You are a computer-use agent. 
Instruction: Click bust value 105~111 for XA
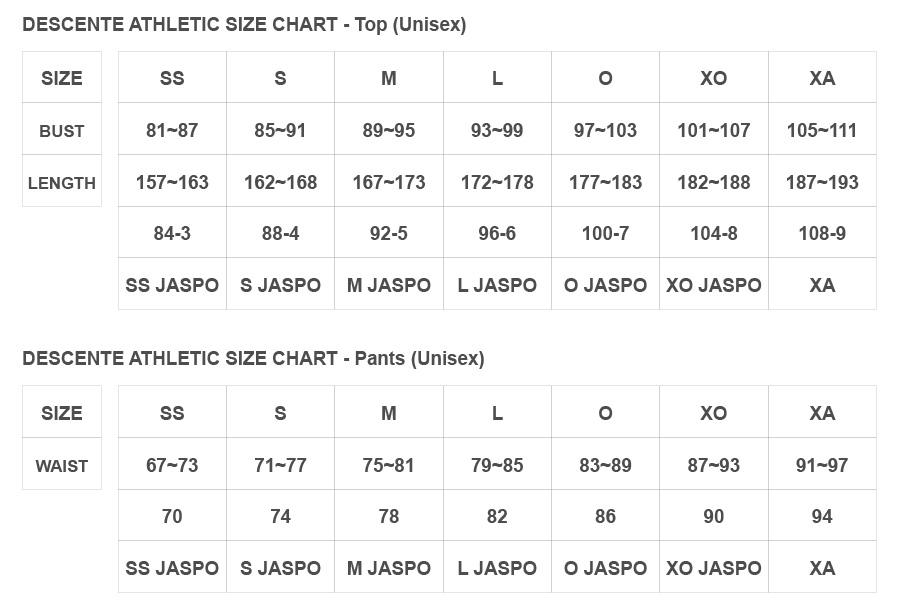822,130
